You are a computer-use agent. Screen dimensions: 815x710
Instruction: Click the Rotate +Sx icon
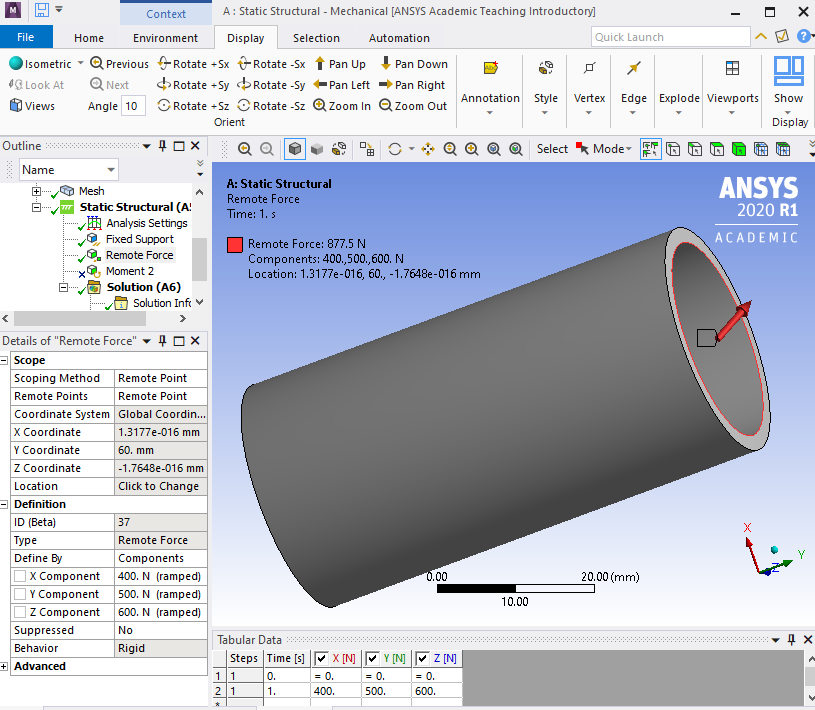[x=162, y=64]
